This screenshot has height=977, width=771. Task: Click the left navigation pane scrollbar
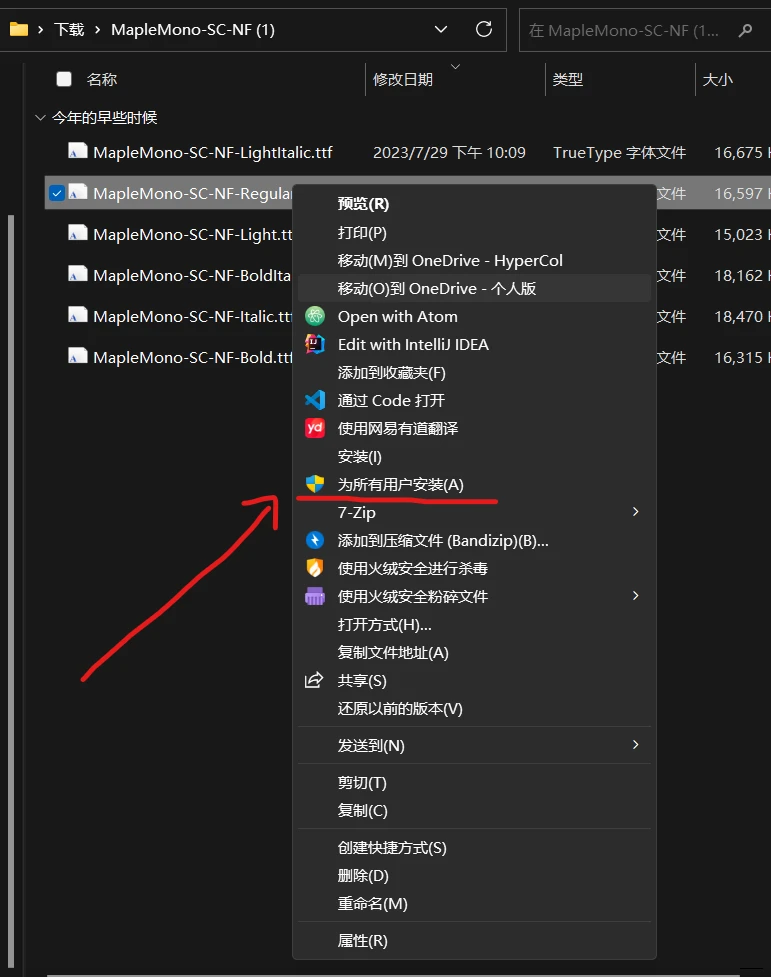click(9, 592)
